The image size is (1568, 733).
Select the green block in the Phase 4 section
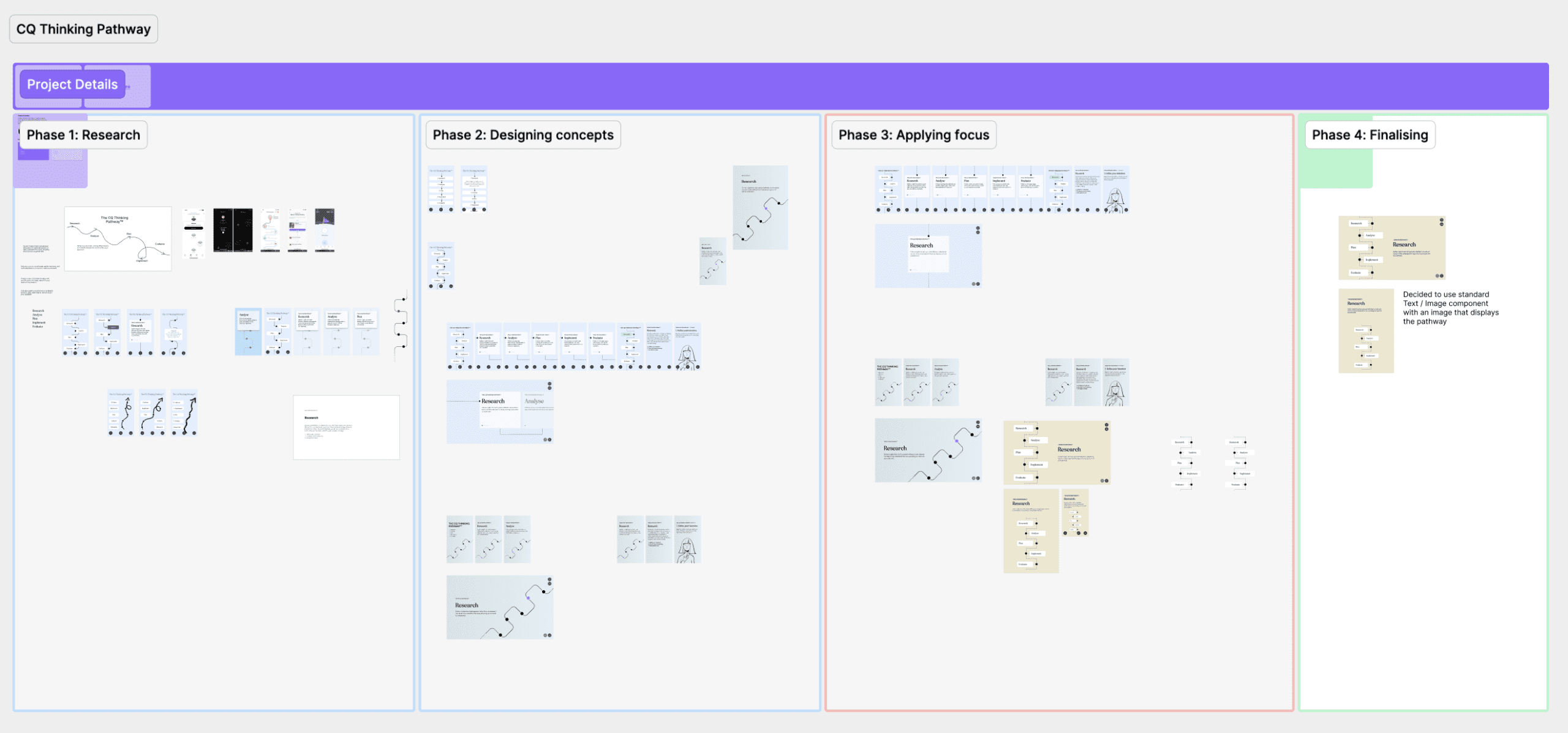click(1335, 169)
